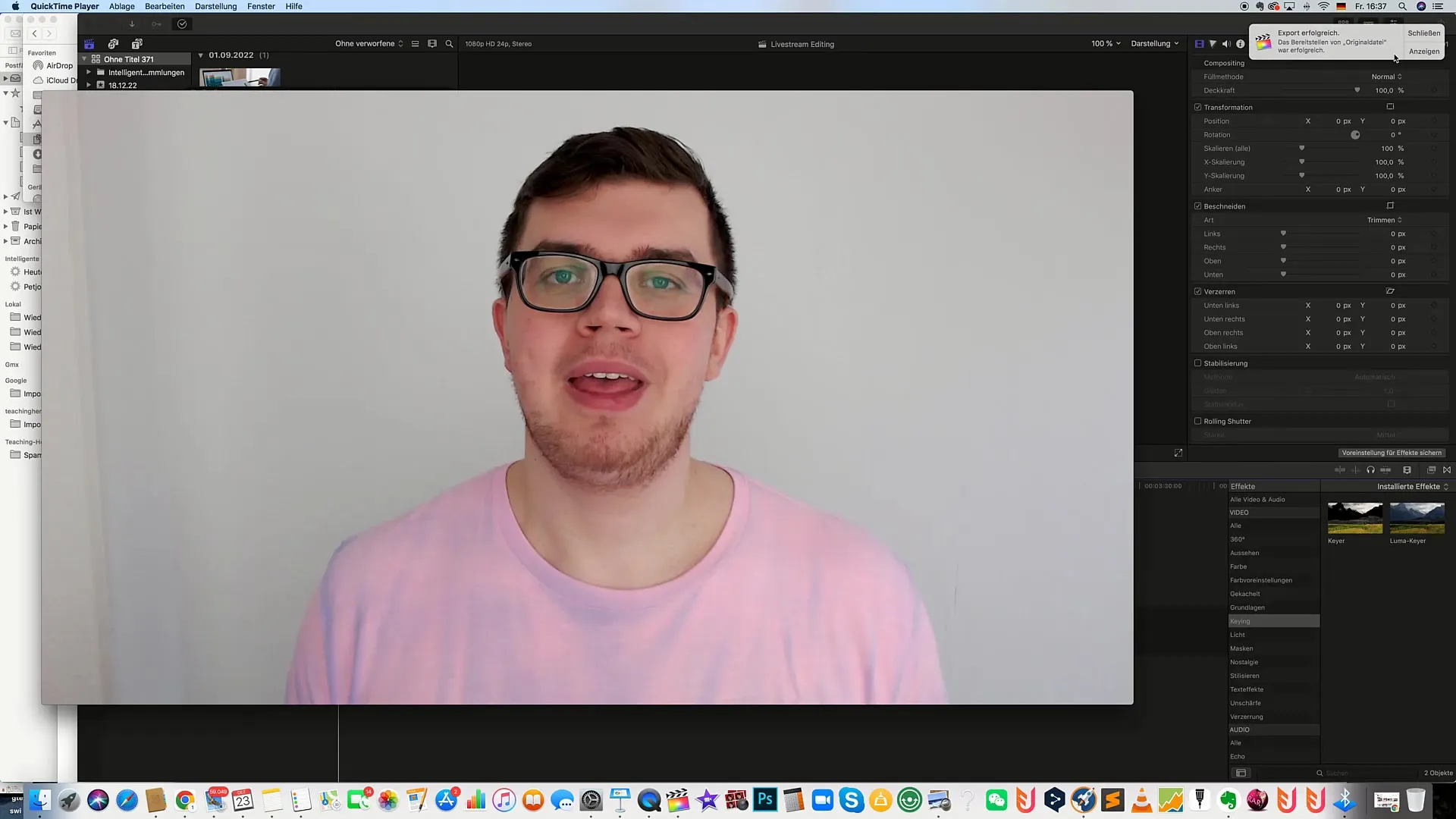Screen dimensions: 1456x819
Task: Open the Info inspector icon
Action: (x=1240, y=44)
